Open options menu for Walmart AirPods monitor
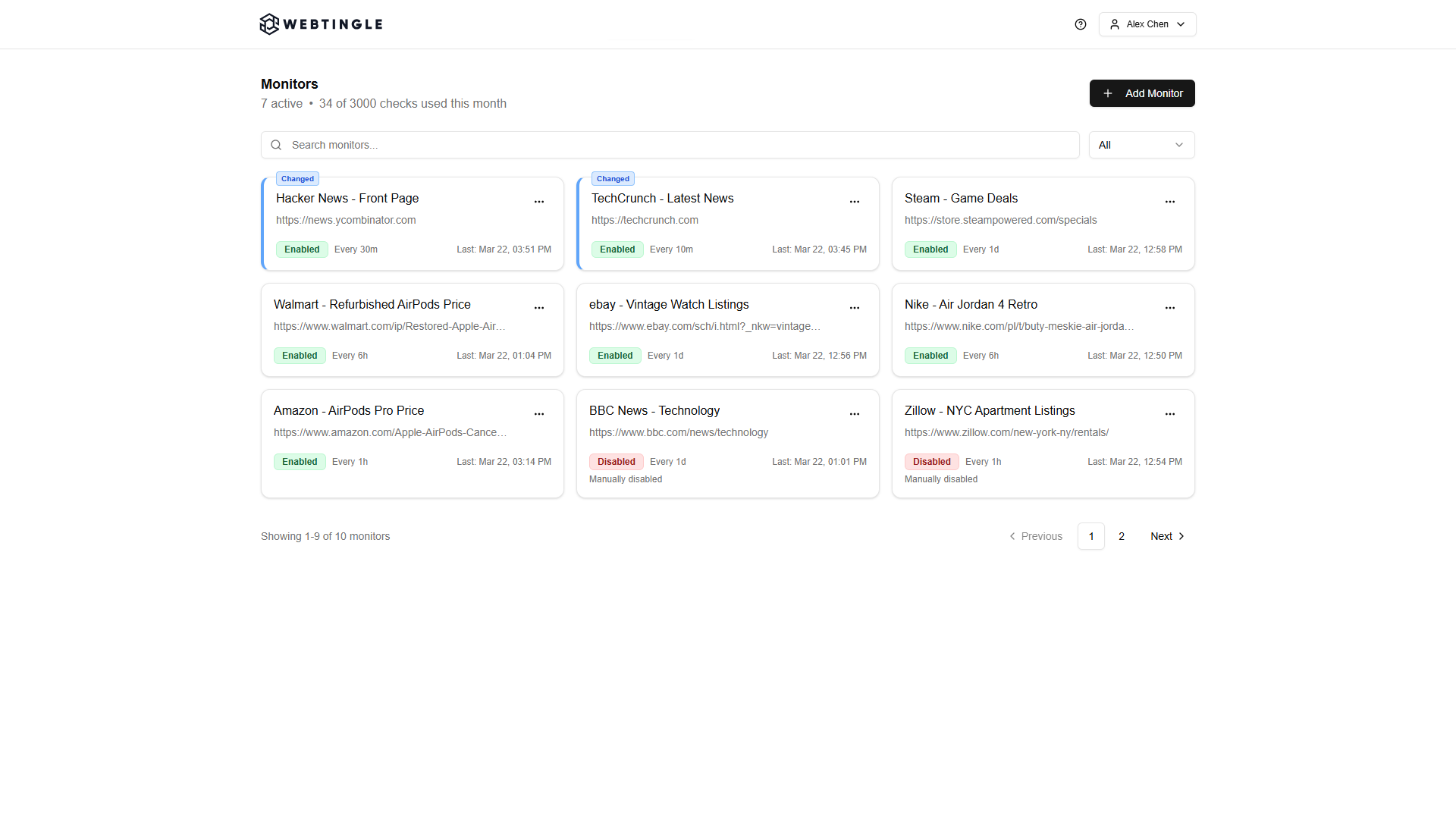This screenshot has width=1456, height=819. (539, 308)
